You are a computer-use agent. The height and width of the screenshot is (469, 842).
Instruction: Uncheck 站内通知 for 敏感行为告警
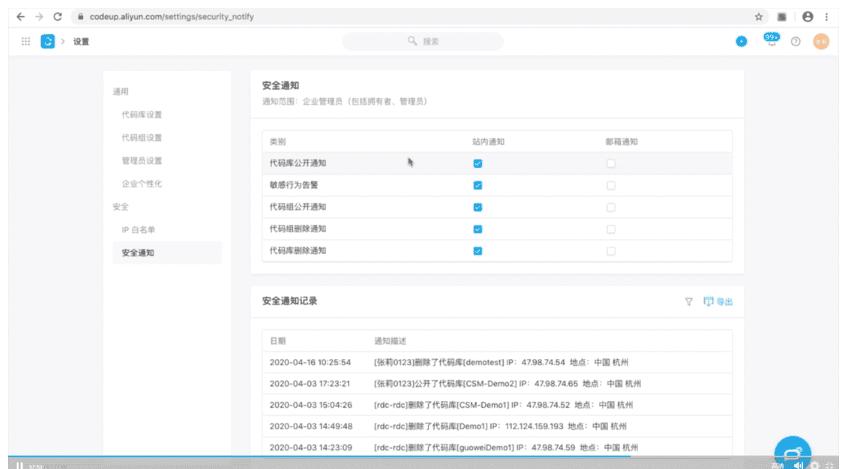tap(477, 185)
